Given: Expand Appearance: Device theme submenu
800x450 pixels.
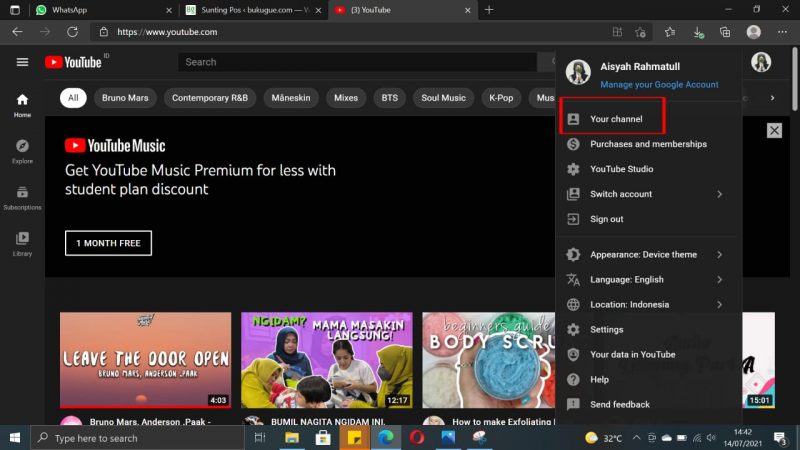Looking at the screenshot, I should 648,255.
